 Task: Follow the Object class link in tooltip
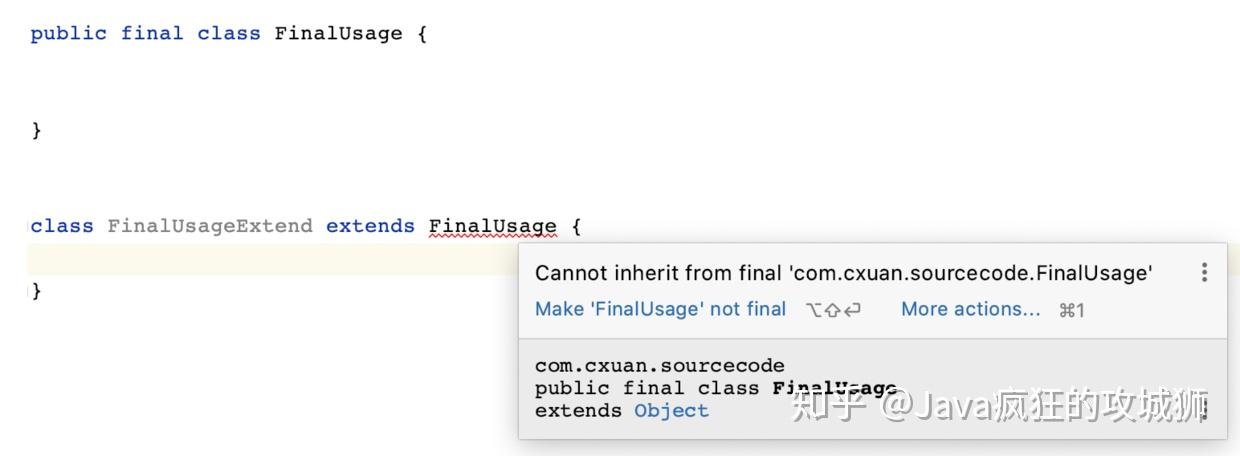[671, 410]
